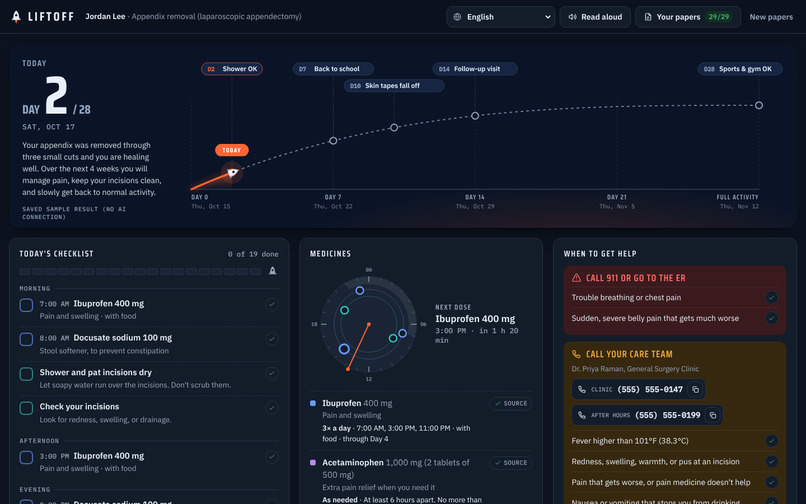The image size is (806, 504).
Task: Click the rocket marker on recovery timeline
Action: pos(232,173)
